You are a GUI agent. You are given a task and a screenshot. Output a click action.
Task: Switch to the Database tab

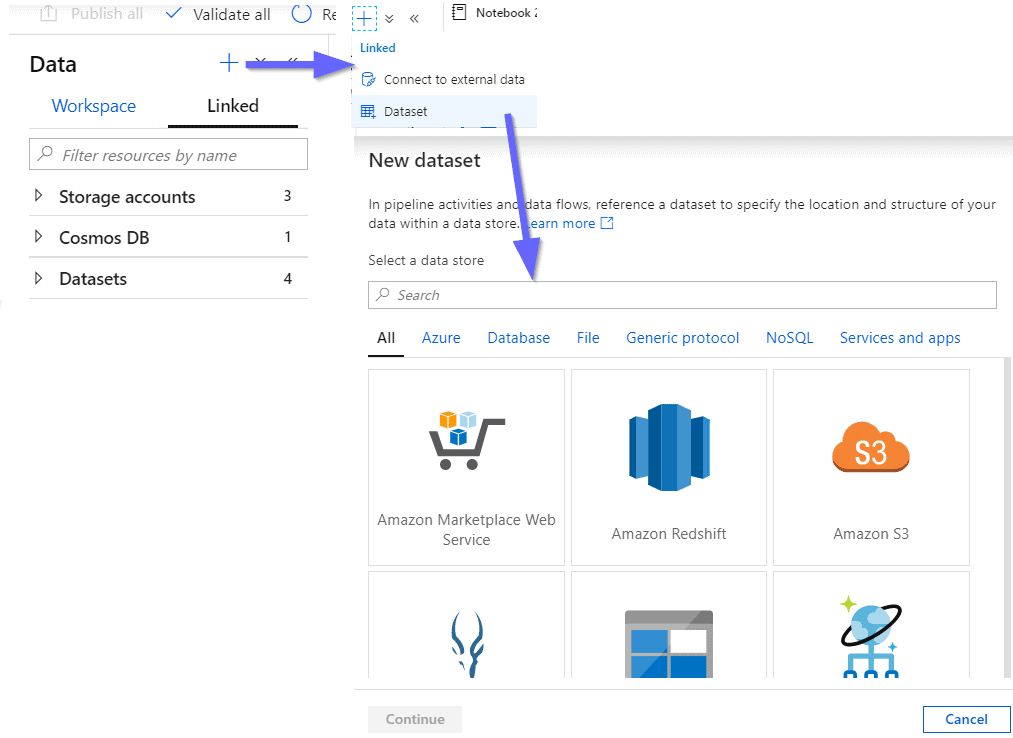[x=519, y=338]
